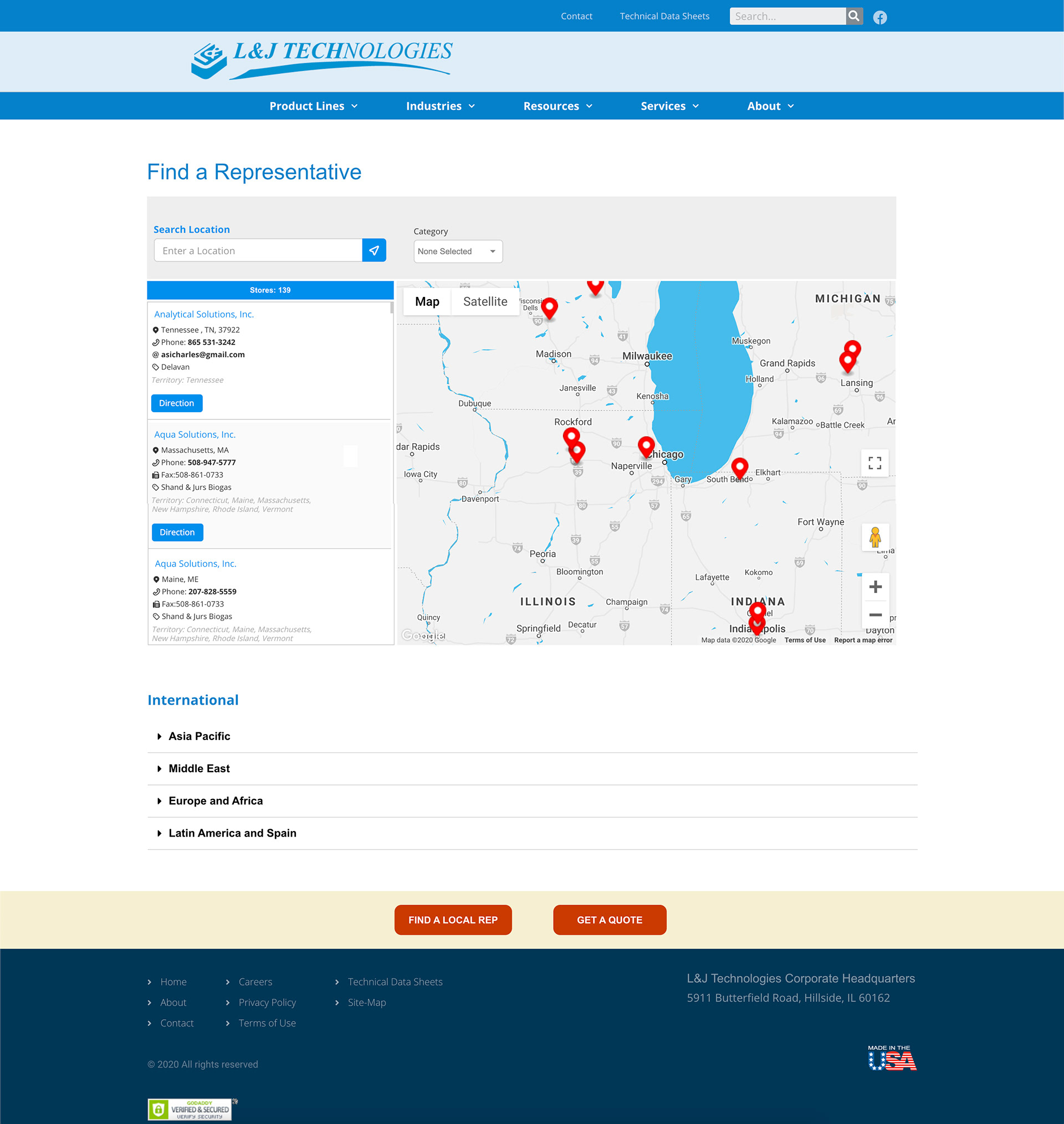Open the About menu
Image resolution: width=1064 pixels, height=1124 pixels.
(770, 106)
